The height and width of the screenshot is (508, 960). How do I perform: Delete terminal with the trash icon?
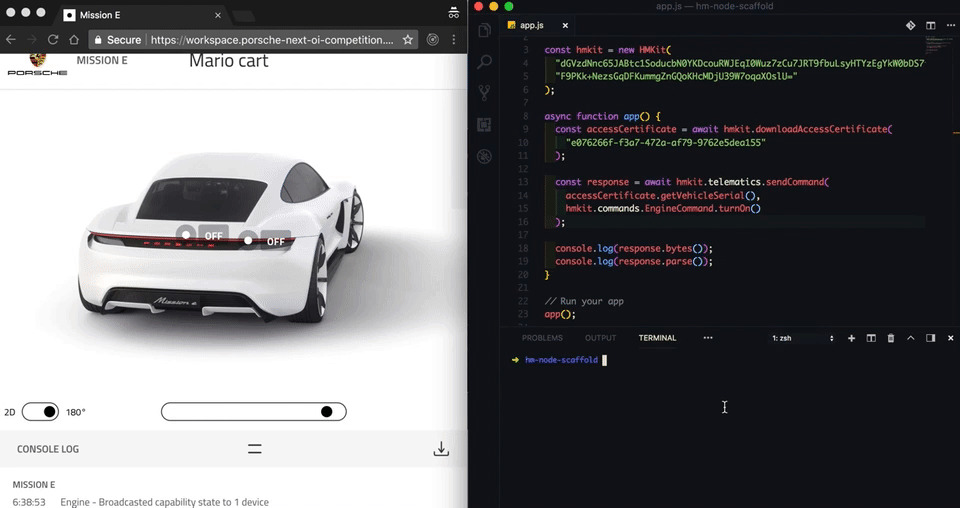point(891,338)
